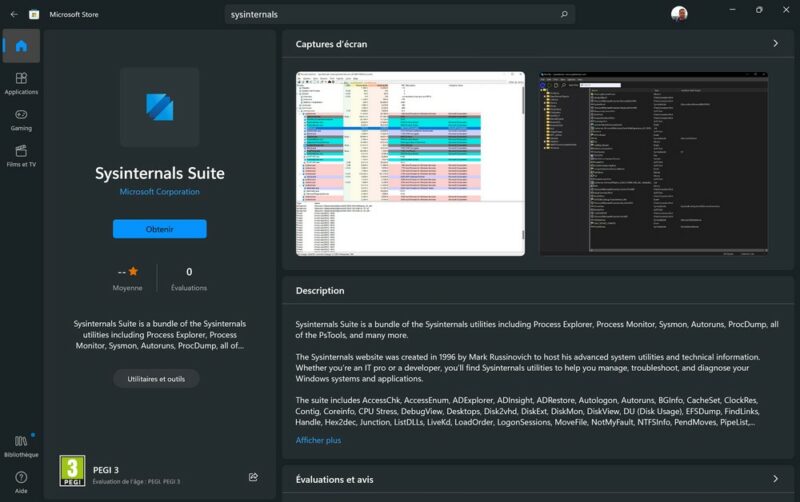Screen dimensions: 800x502
Task: Open the dark-themed screenshot thumbnail
Action: pos(654,163)
